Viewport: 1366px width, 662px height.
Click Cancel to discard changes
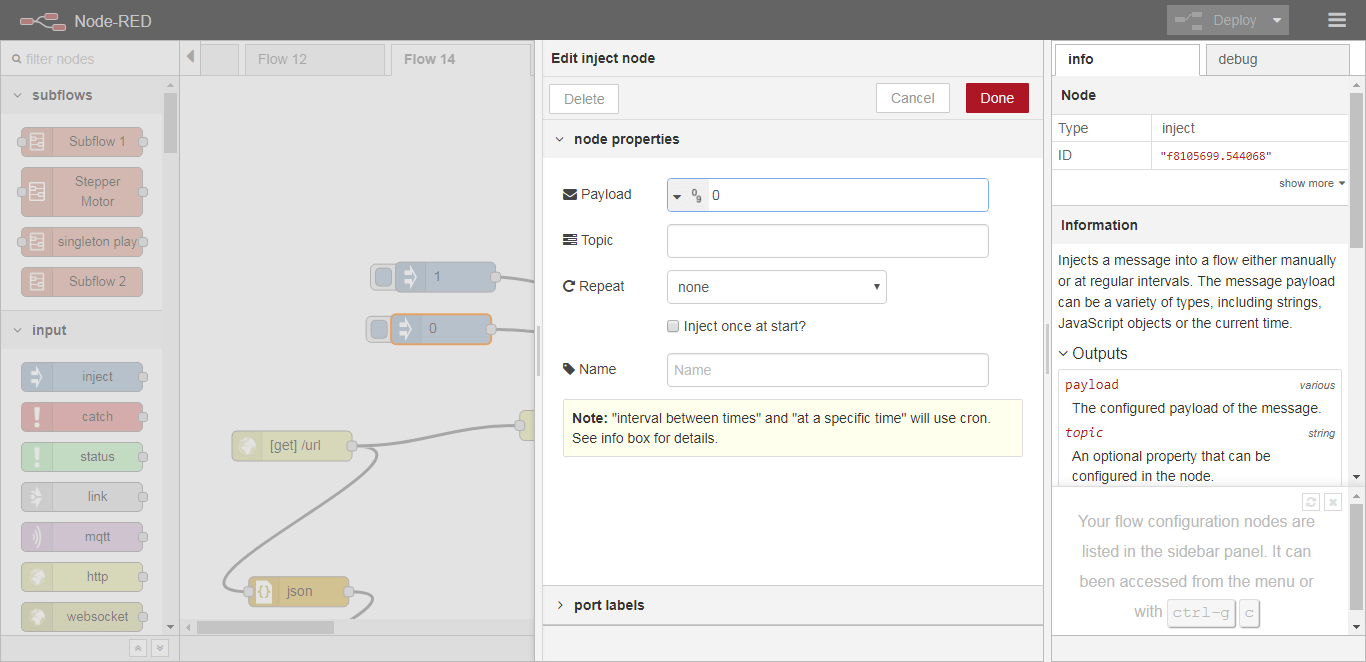tap(912, 98)
